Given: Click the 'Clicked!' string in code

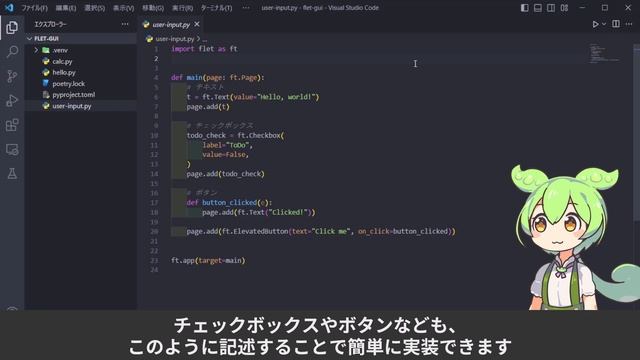Looking at the screenshot, I should click(289, 212).
